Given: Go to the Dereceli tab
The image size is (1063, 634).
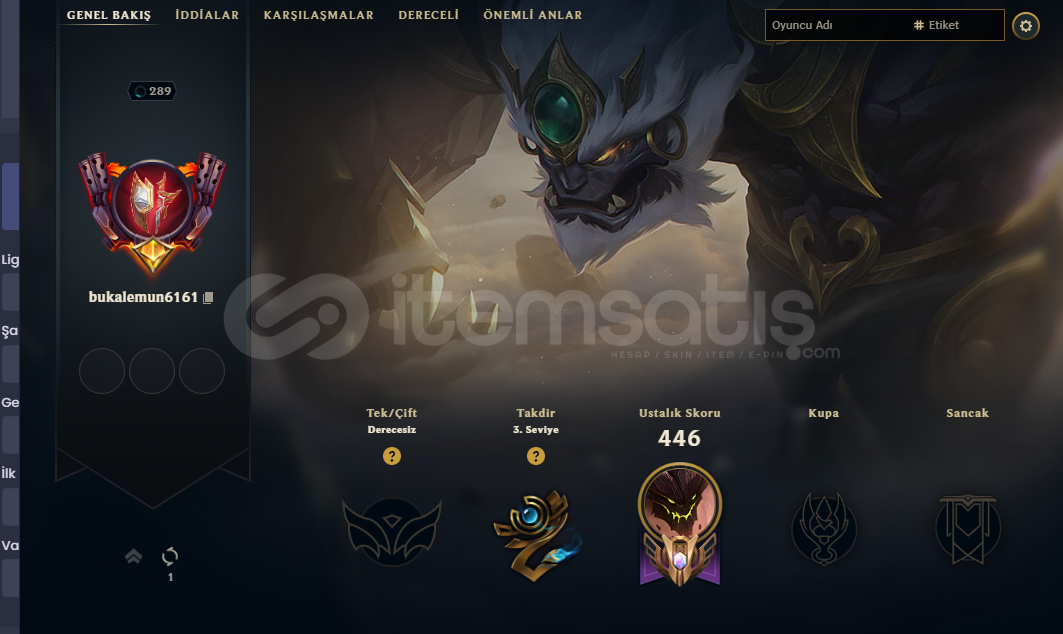Looking at the screenshot, I should (x=428, y=15).
